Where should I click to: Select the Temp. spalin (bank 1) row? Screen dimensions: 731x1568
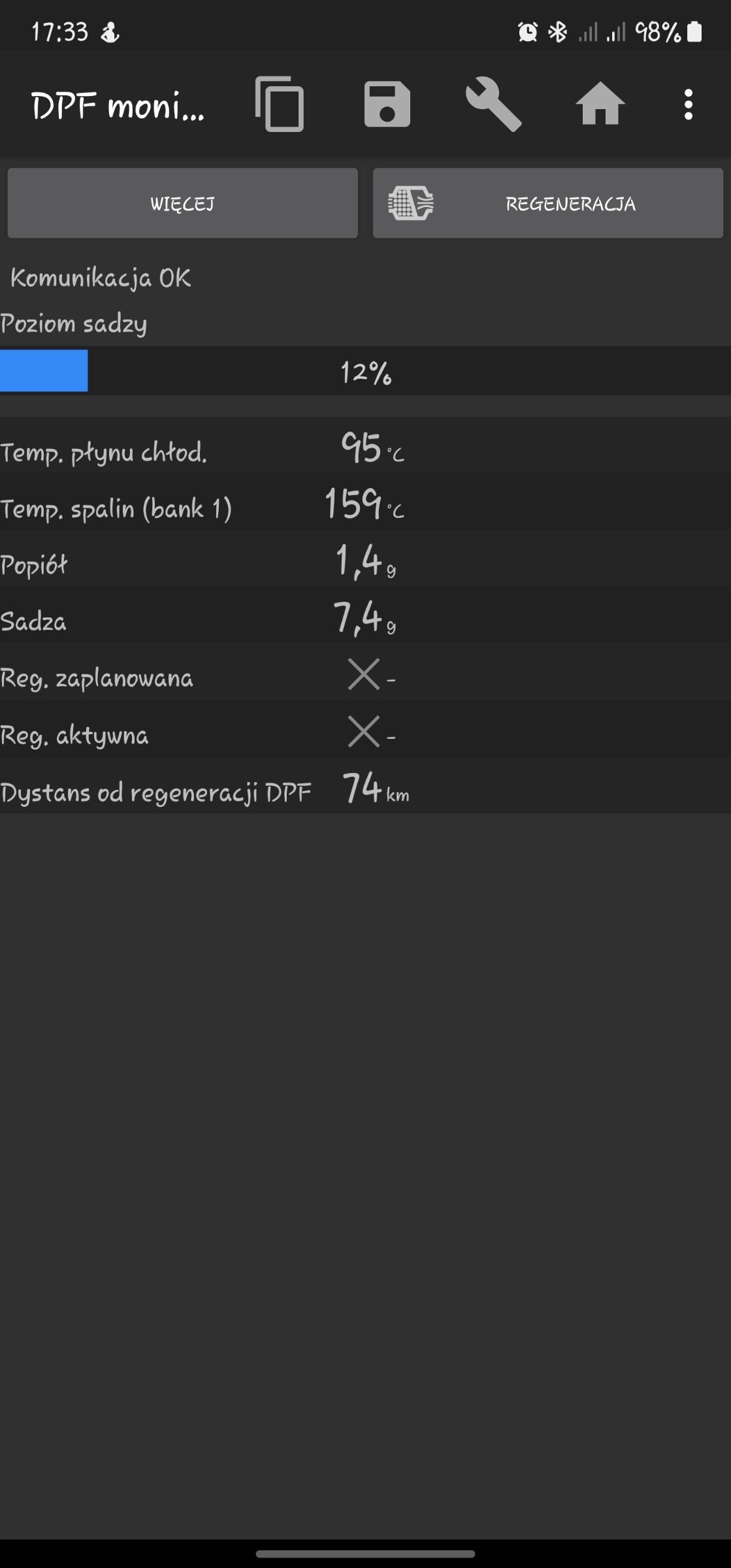(365, 502)
